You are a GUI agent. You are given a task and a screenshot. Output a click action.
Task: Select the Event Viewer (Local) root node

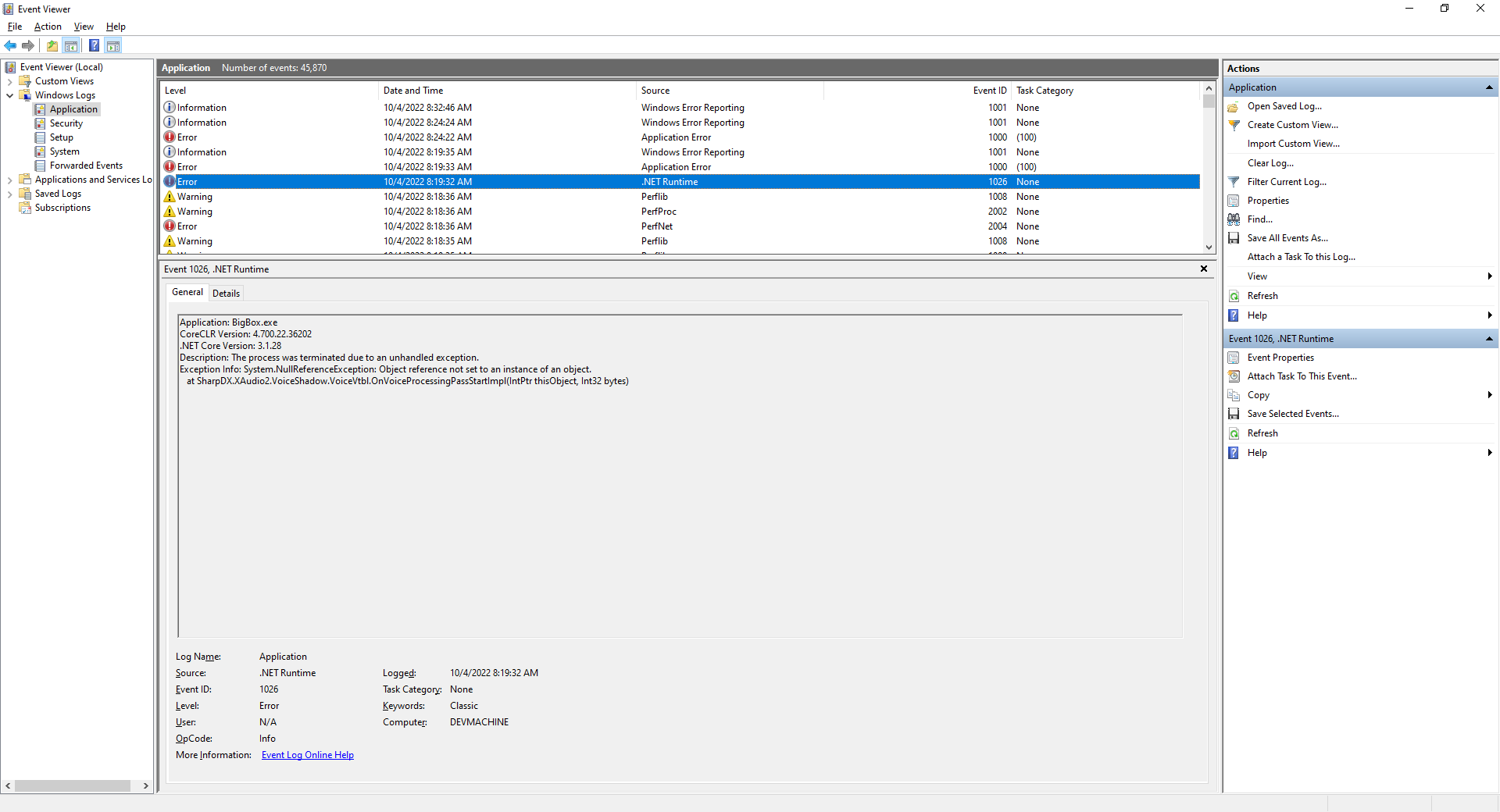[x=61, y=67]
